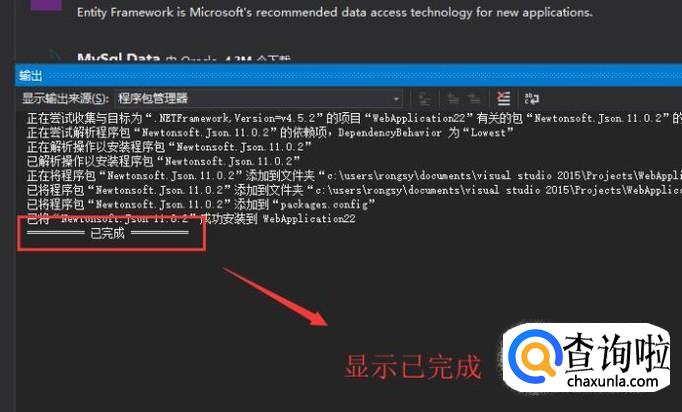Click Find Message in Code icon
Image resolution: width=682 pixels, height=412 pixels.
click(x=424, y=99)
